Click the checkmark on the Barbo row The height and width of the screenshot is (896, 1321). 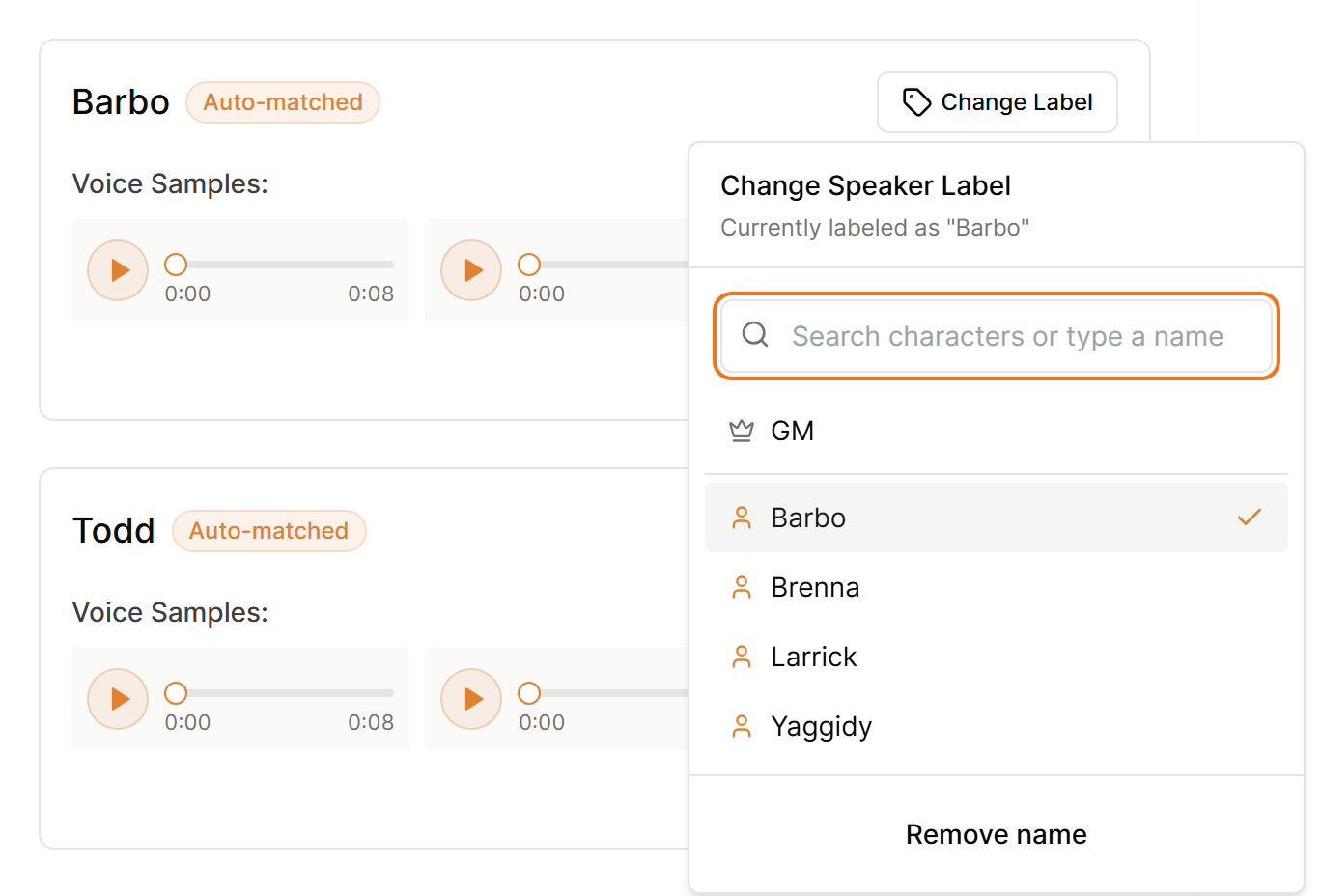click(1250, 518)
